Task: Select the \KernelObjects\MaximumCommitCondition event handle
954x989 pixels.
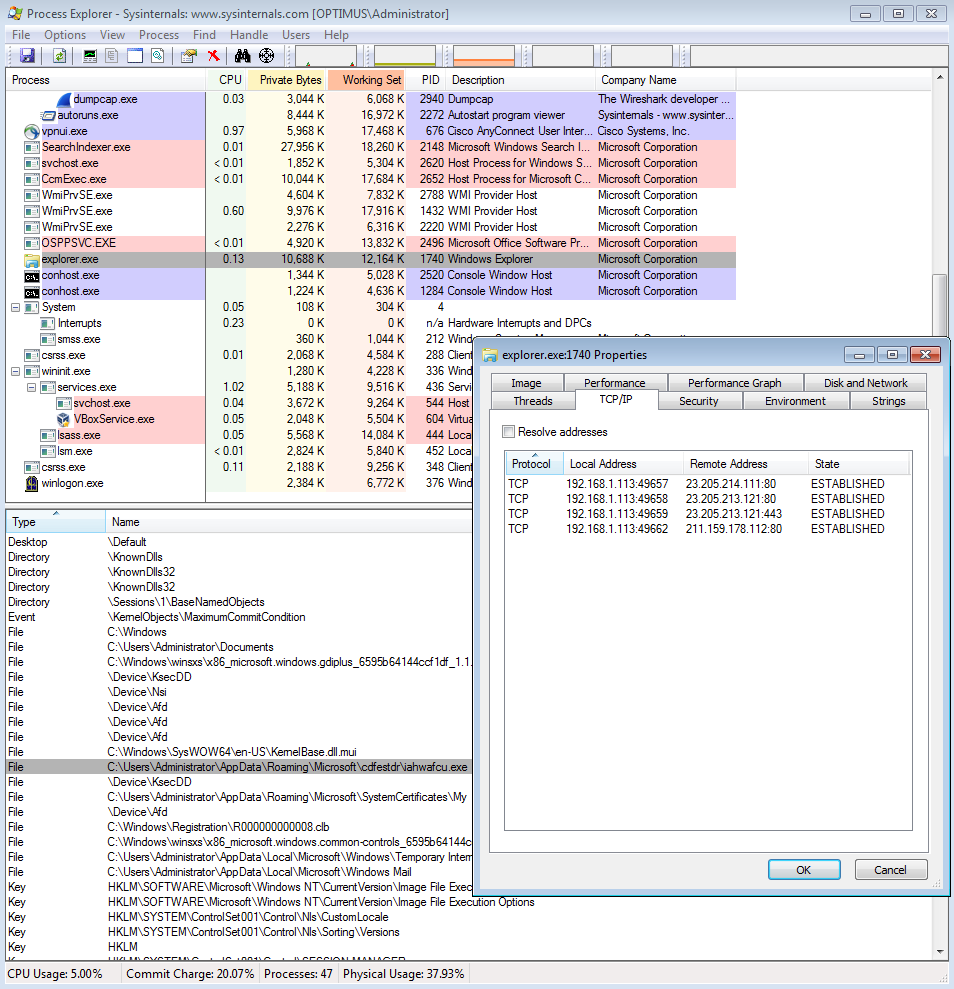Action: point(239,617)
